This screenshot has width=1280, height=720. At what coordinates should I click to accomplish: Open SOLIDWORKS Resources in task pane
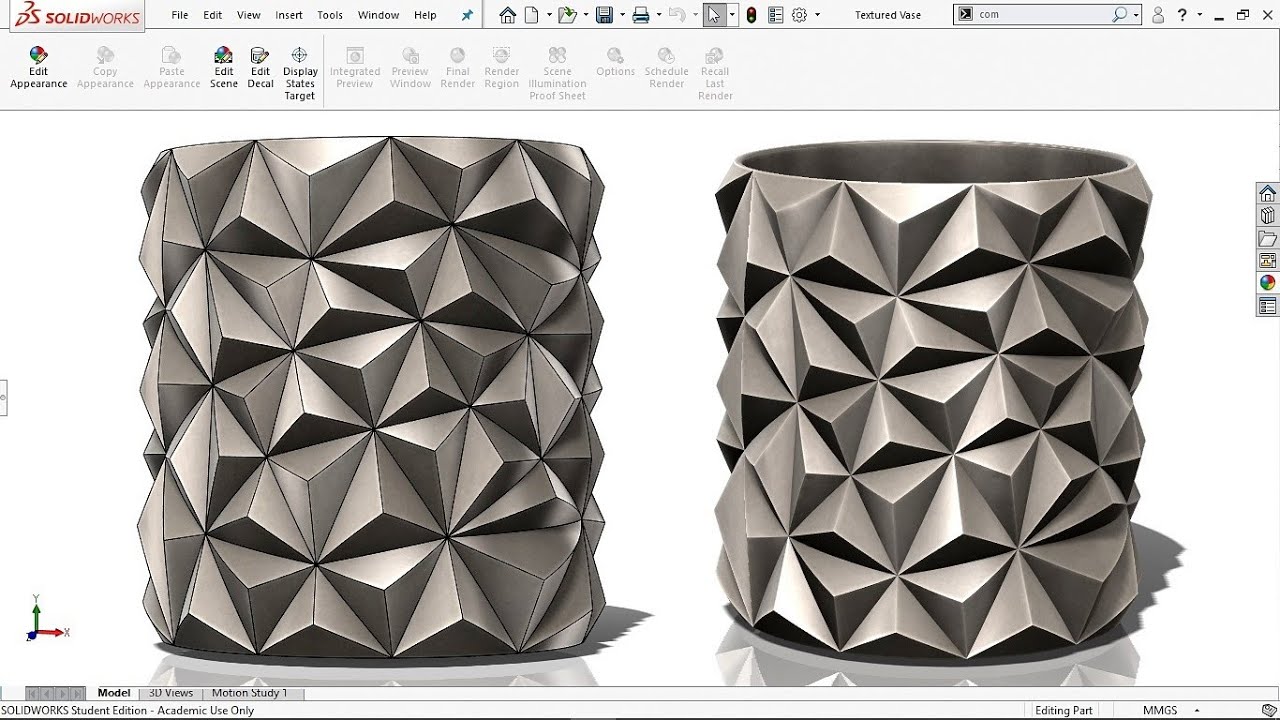point(1268,193)
